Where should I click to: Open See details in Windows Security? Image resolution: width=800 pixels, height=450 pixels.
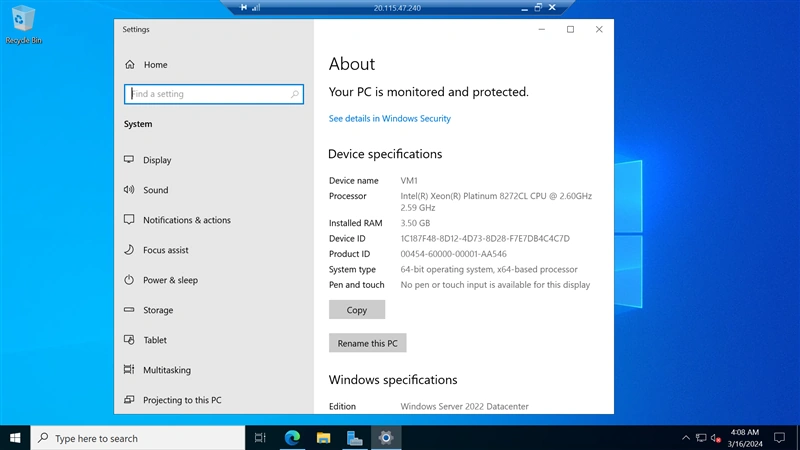(390, 118)
